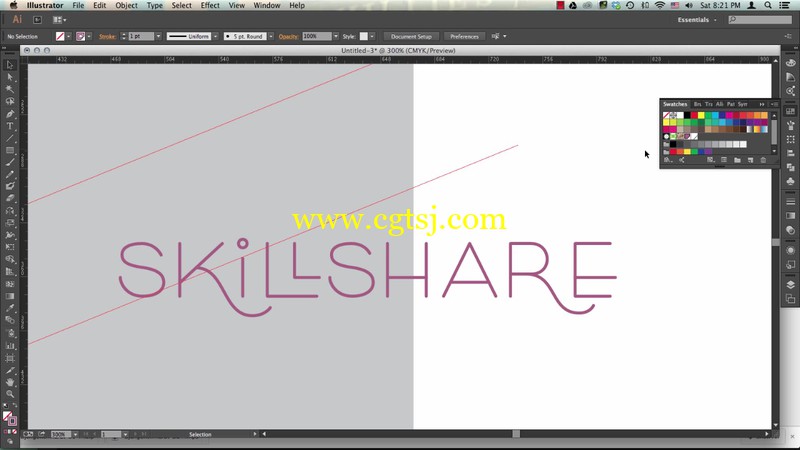Click the New Swatch icon
Image resolution: width=800 pixels, height=450 pixels.
750,160
